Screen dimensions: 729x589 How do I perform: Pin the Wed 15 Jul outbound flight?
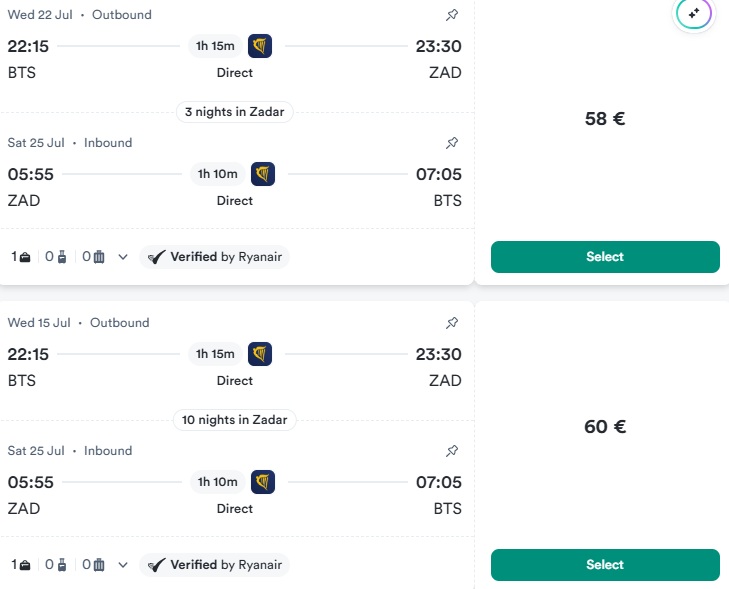tap(452, 323)
